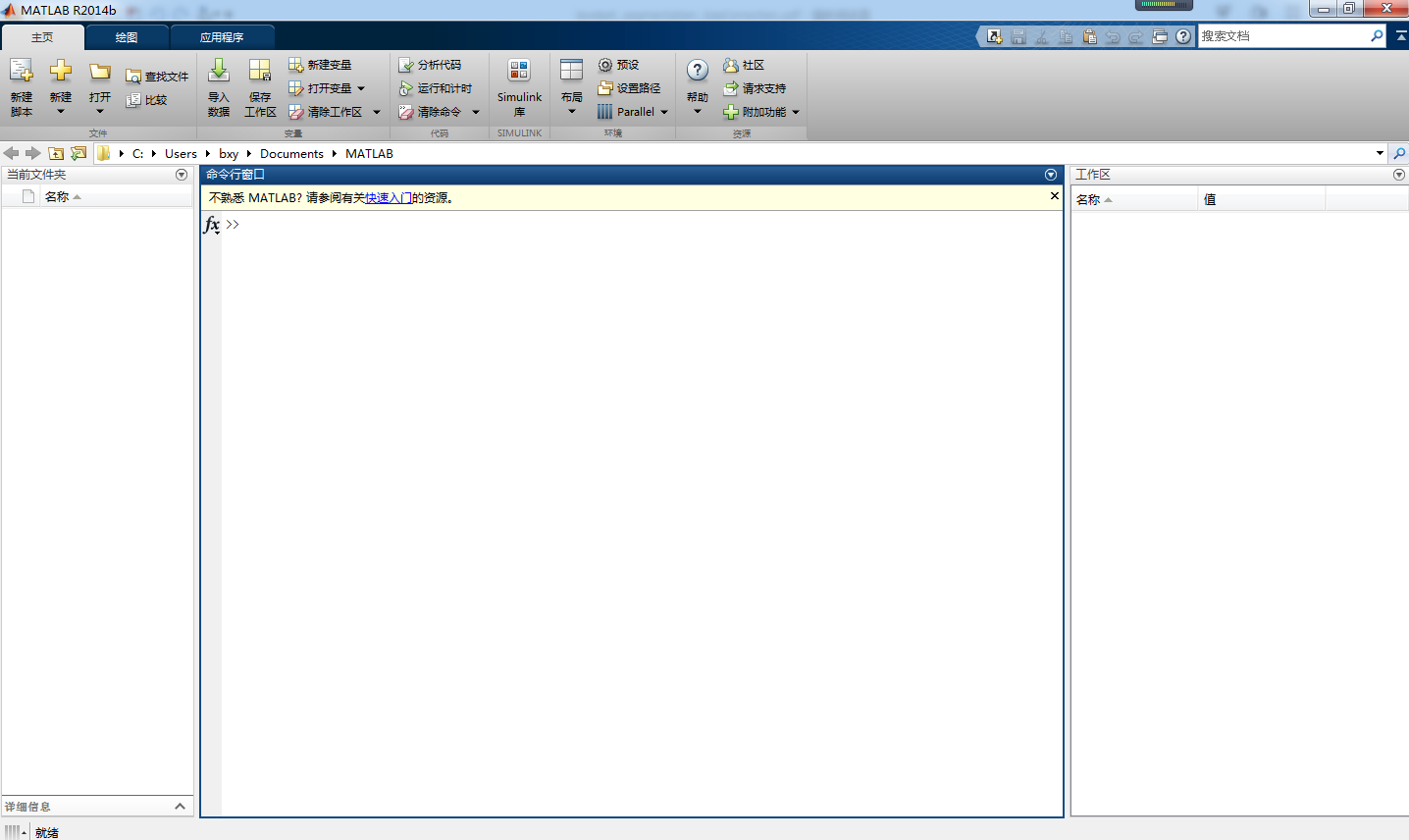Click 设置路径 (Set Path)

(629, 88)
